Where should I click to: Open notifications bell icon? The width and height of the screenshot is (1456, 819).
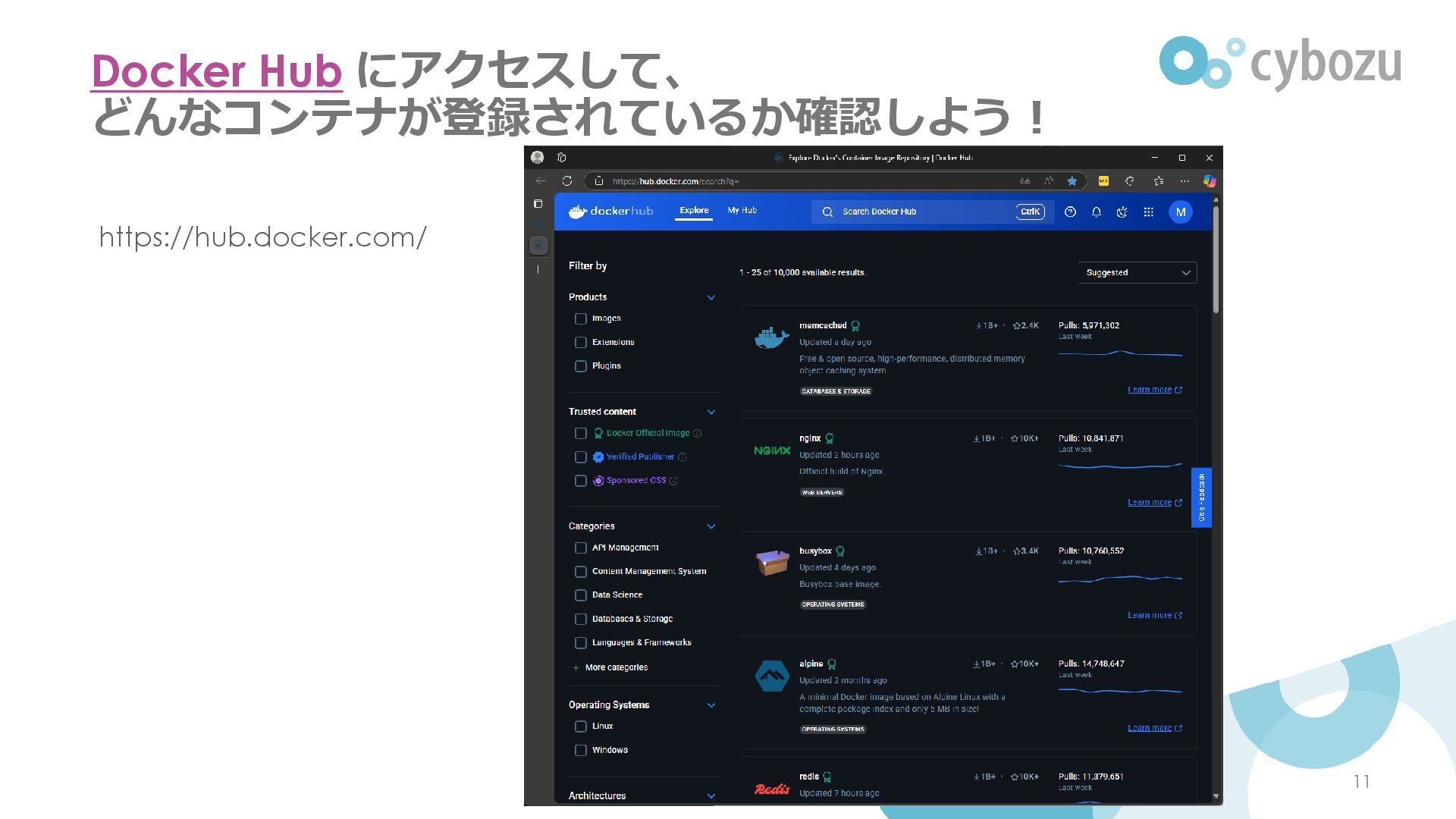click(x=1096, y=212)
